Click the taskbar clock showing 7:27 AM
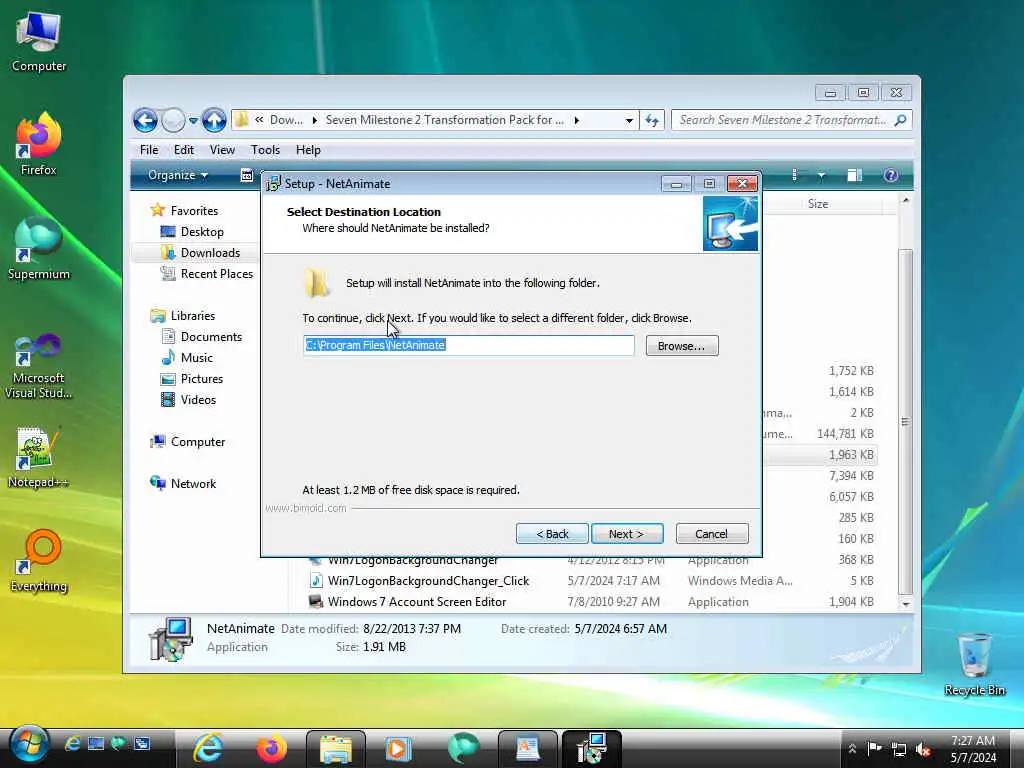The height and width of the screenshot is (768, 1024). pyautogui.click(x=973, y=749)
